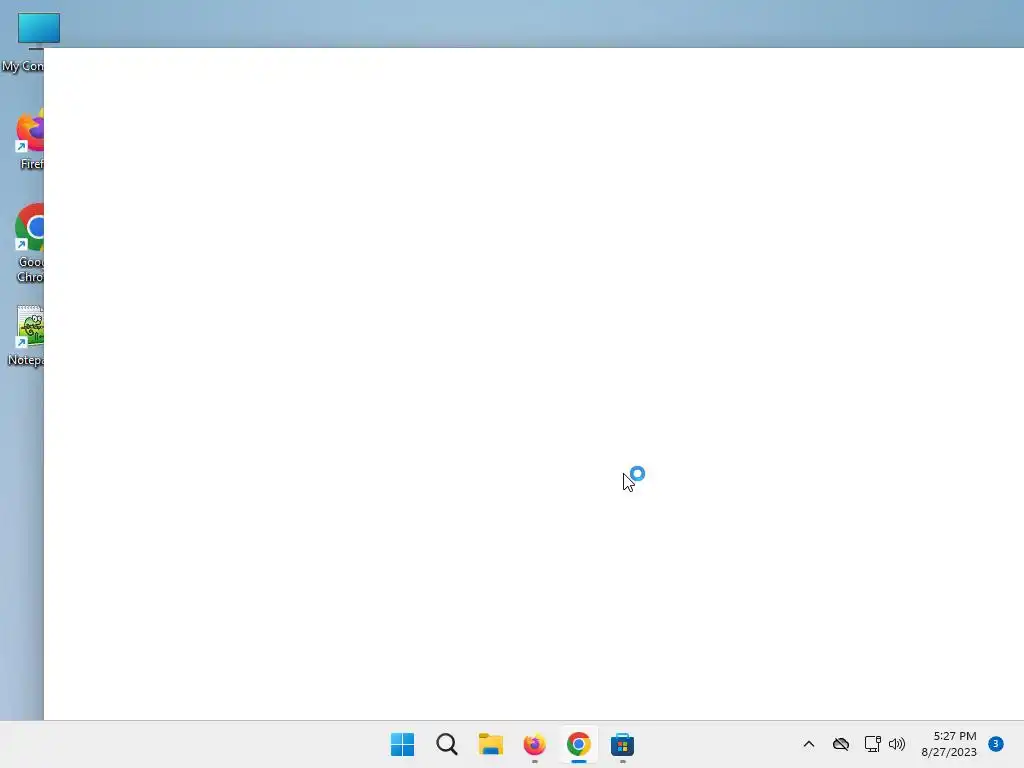
Task: Open notification badge showing 3
Action: pos(995,743)
